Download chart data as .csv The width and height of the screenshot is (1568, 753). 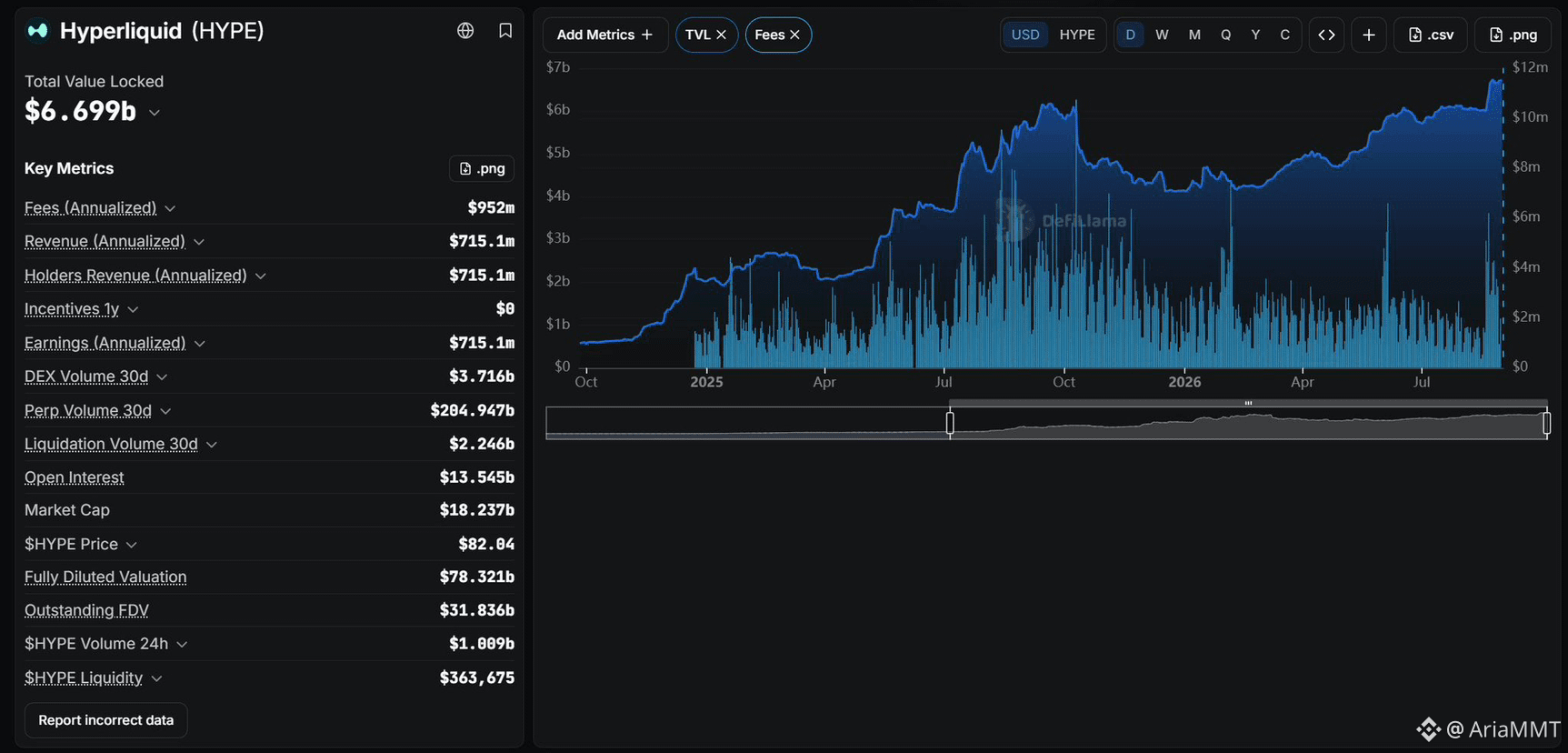1431,35
